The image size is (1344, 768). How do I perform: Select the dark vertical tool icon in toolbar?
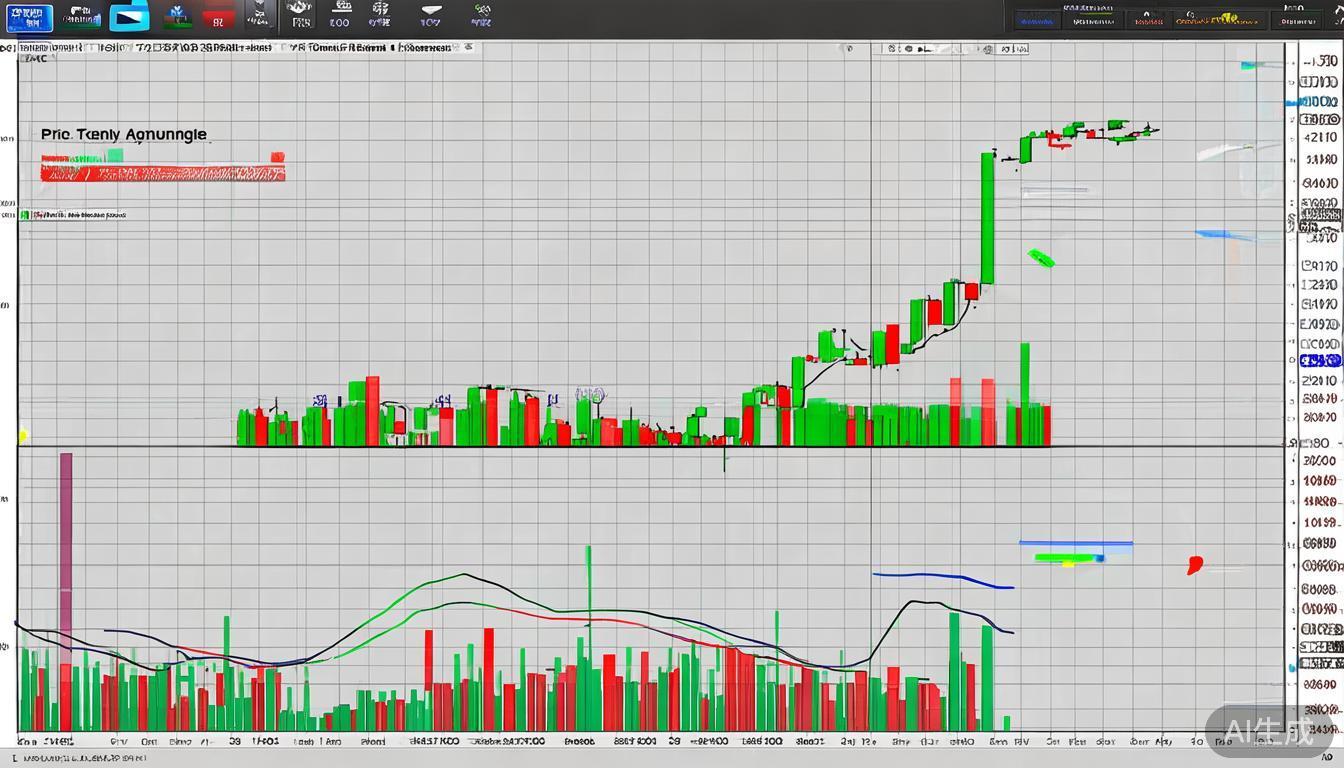point(260,16)
